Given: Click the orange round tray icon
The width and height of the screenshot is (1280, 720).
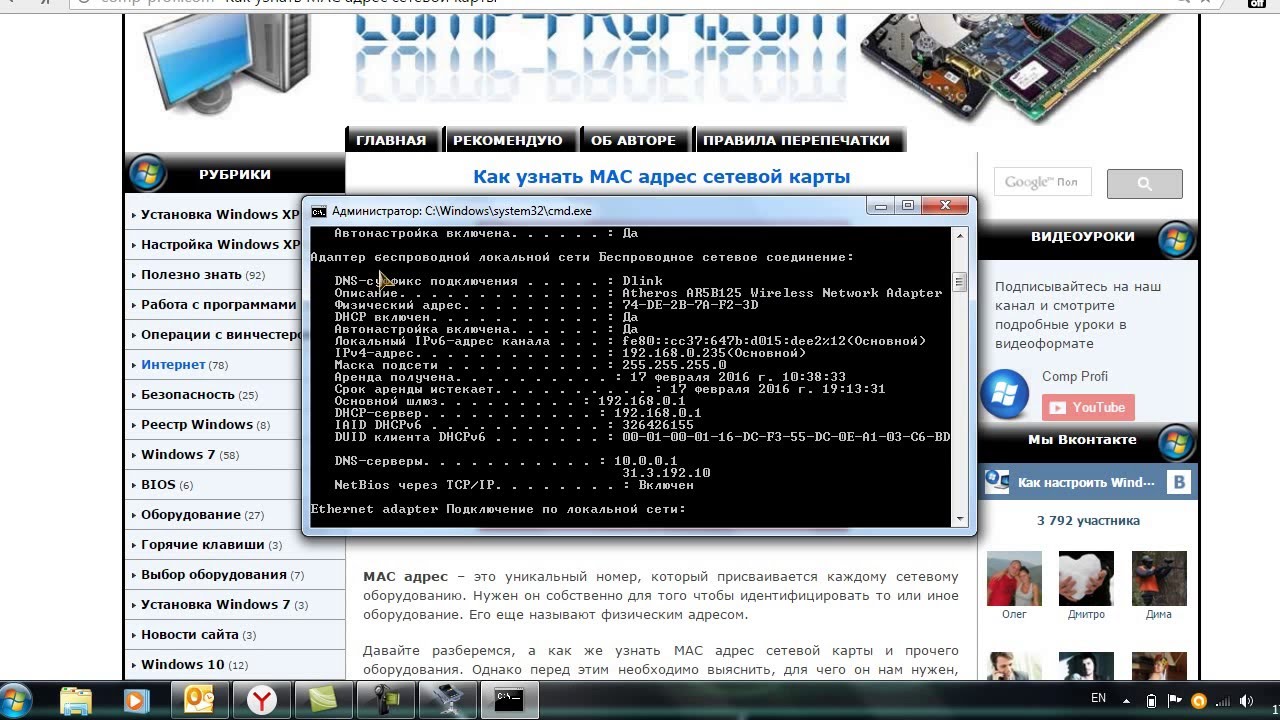Looking at the screenshot, I should point(1199,701).
